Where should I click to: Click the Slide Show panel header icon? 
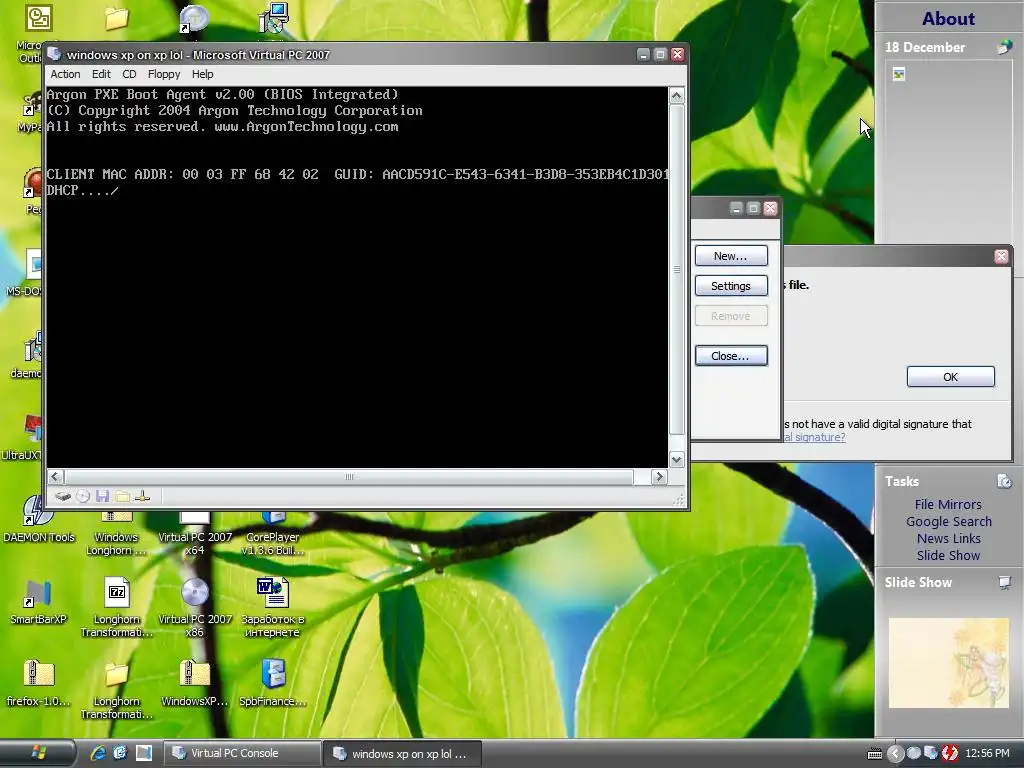(1004, 583)
